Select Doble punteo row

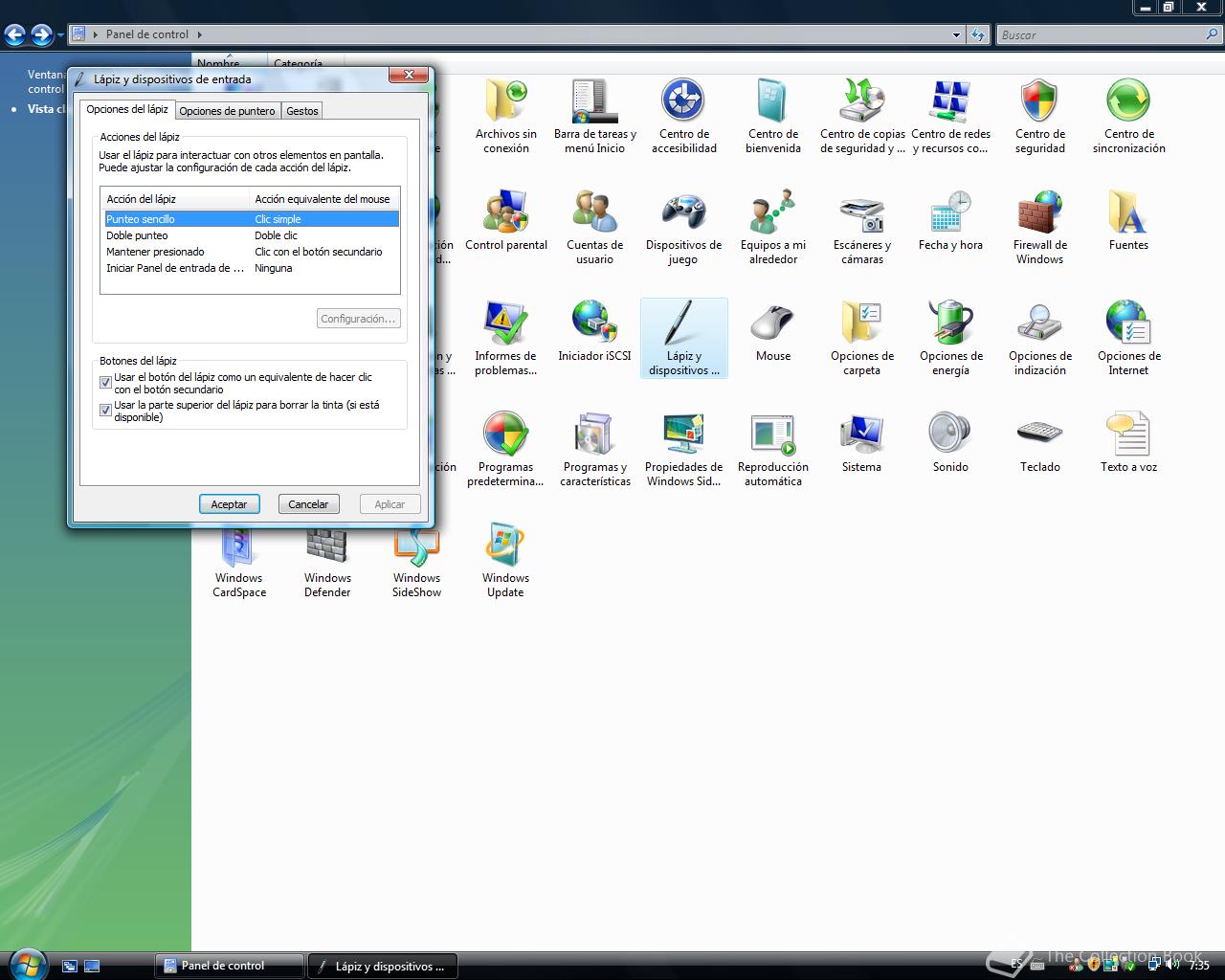click(x=252, y=235)
